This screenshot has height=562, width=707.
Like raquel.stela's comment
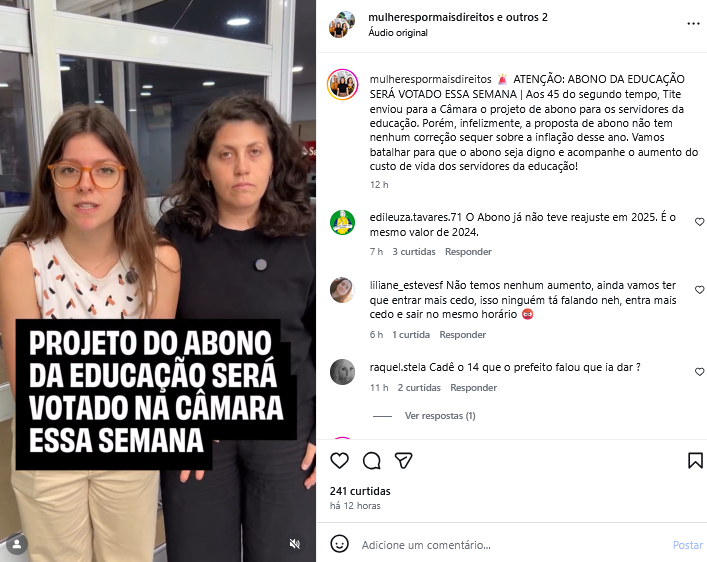[x=699, y=372]
